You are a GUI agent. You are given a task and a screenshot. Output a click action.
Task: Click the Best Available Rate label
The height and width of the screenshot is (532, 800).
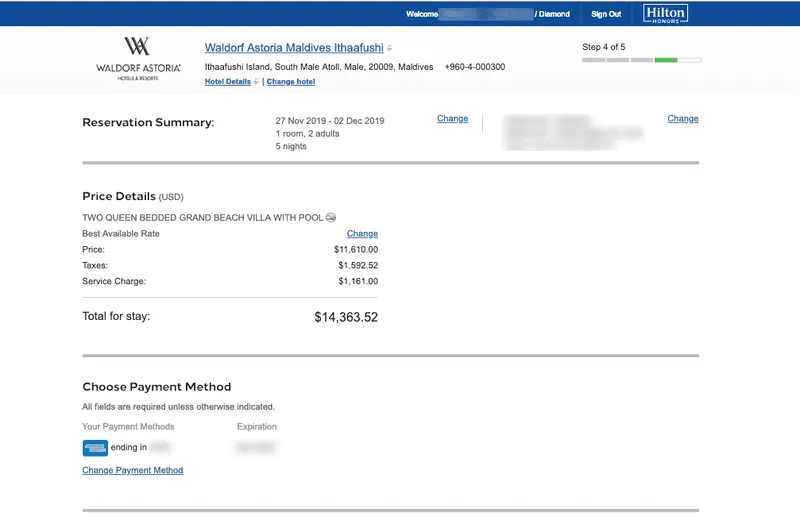click(x=121, y=234)
